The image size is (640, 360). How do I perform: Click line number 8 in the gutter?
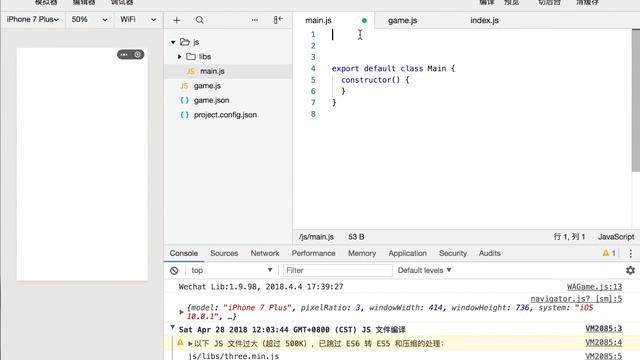coord(313,114)
